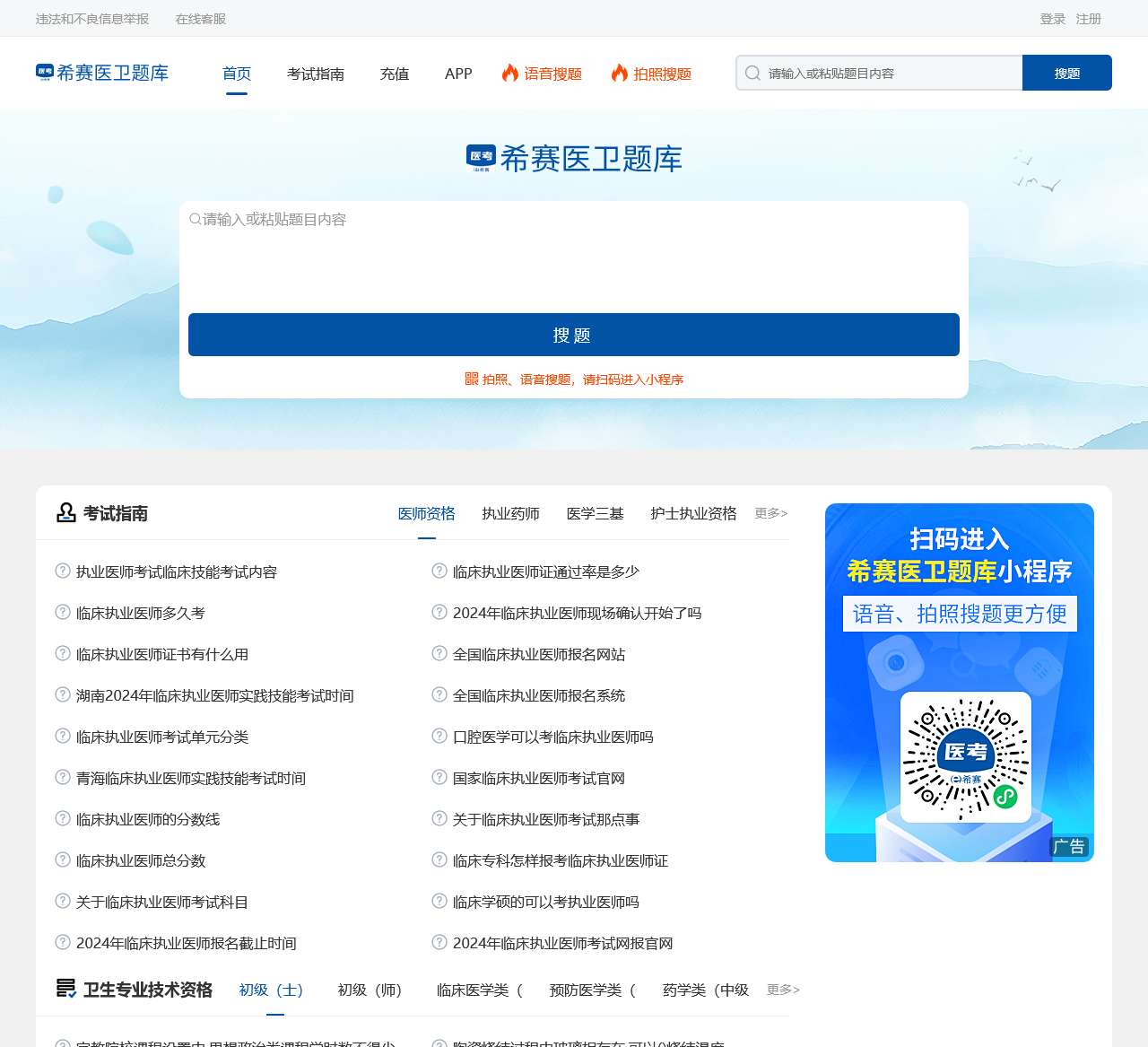Click the flame icon beside 拍照搜题
The width and height of the screenshot is (1148, 1047).
[x=620, y=73]
